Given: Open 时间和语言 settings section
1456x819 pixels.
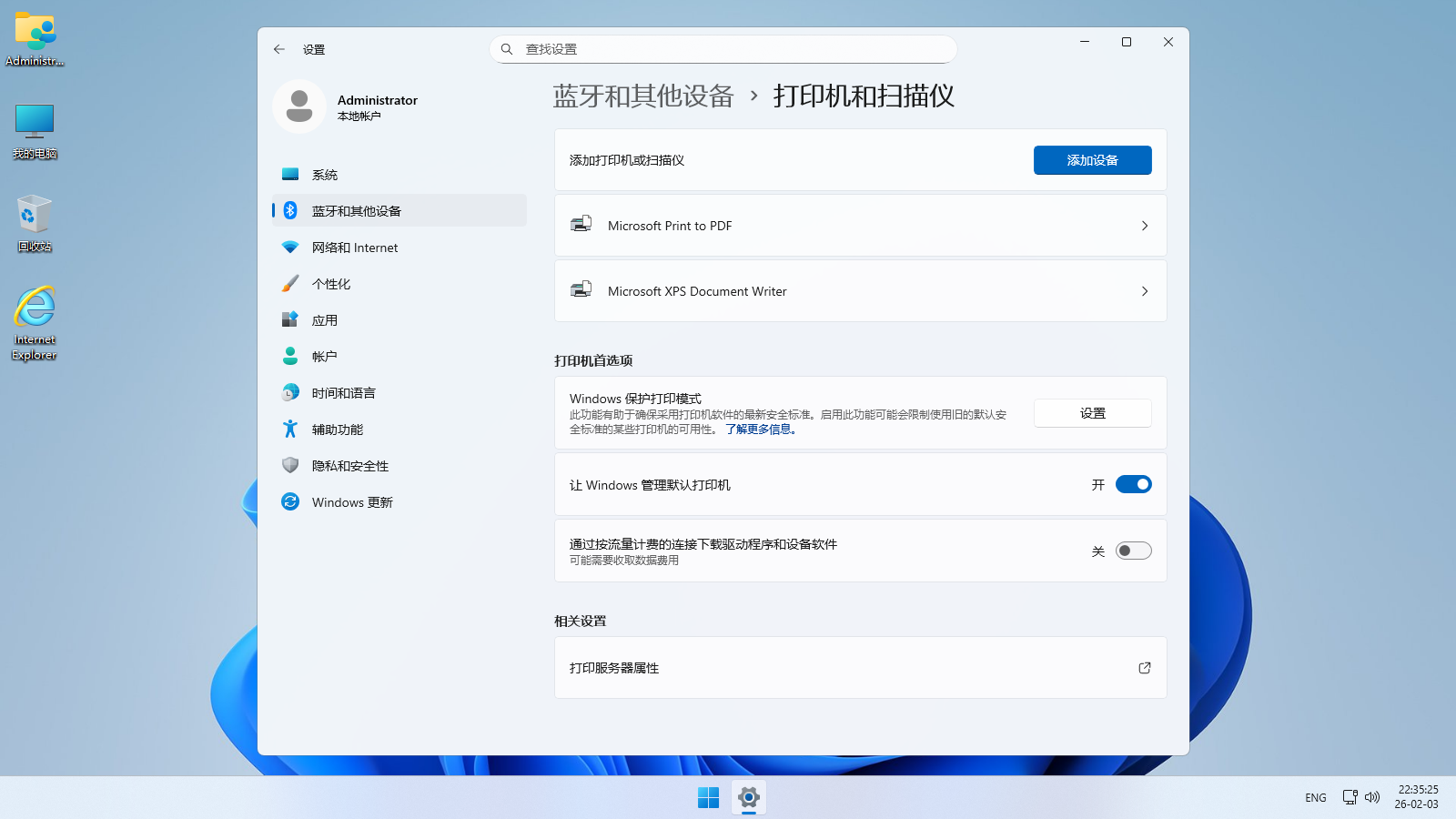Looking at the screenshot, I should (399, 392).
